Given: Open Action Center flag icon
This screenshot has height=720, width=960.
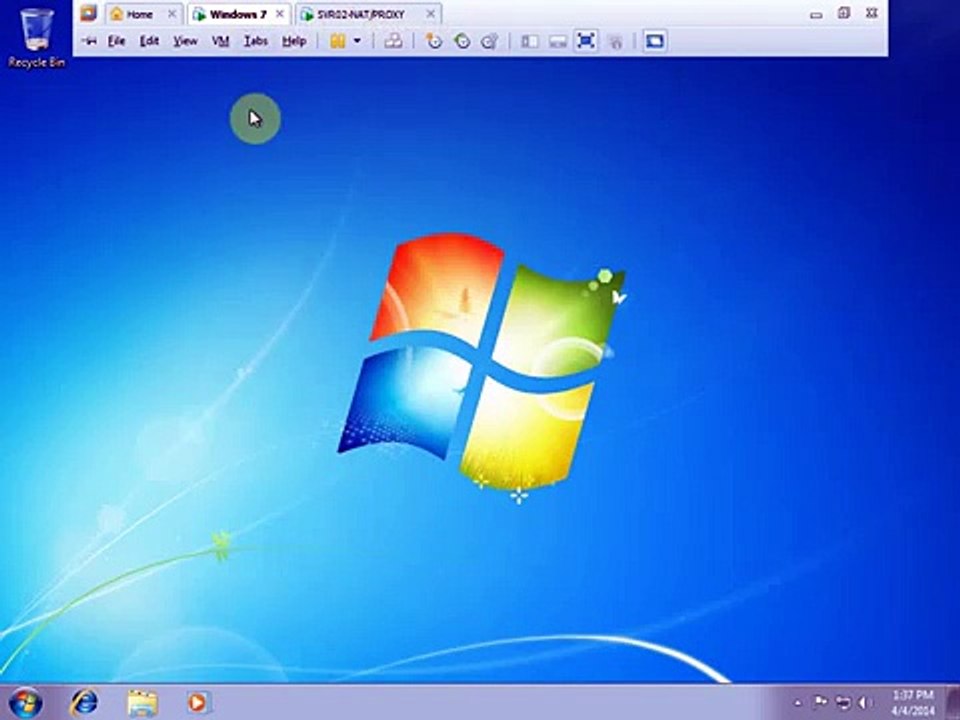Looking at the screenshot, I should [x=820, y=702].
